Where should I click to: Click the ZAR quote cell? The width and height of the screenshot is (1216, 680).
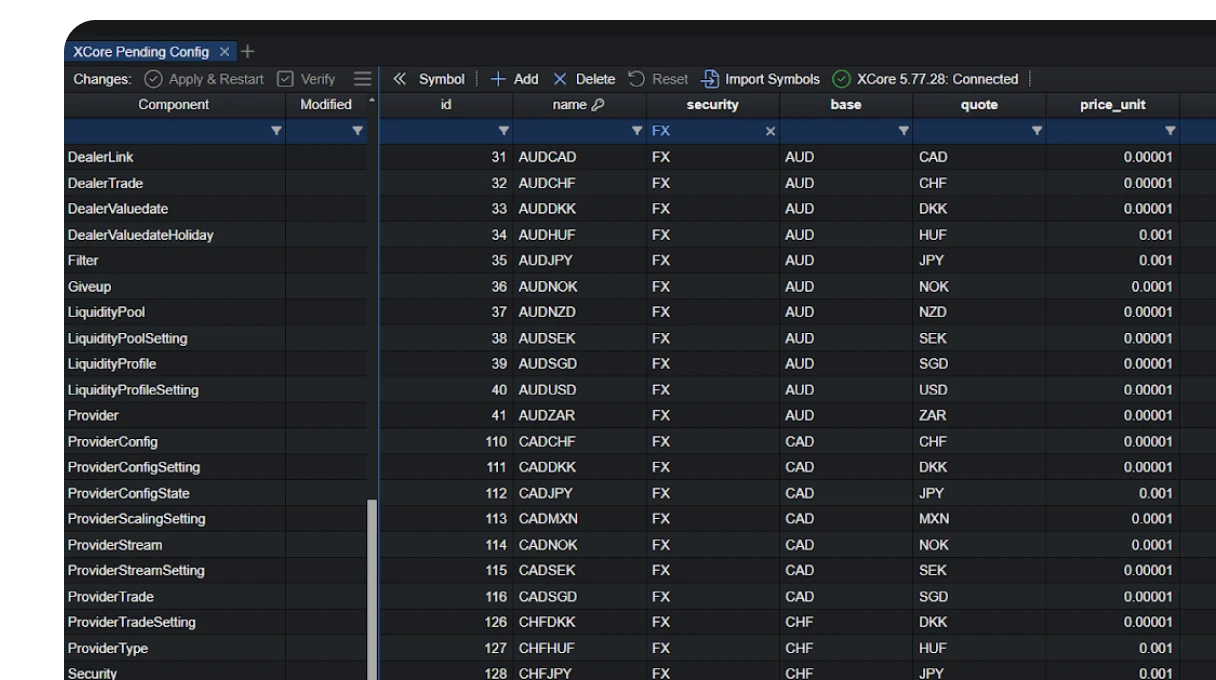tap(979, 416)
